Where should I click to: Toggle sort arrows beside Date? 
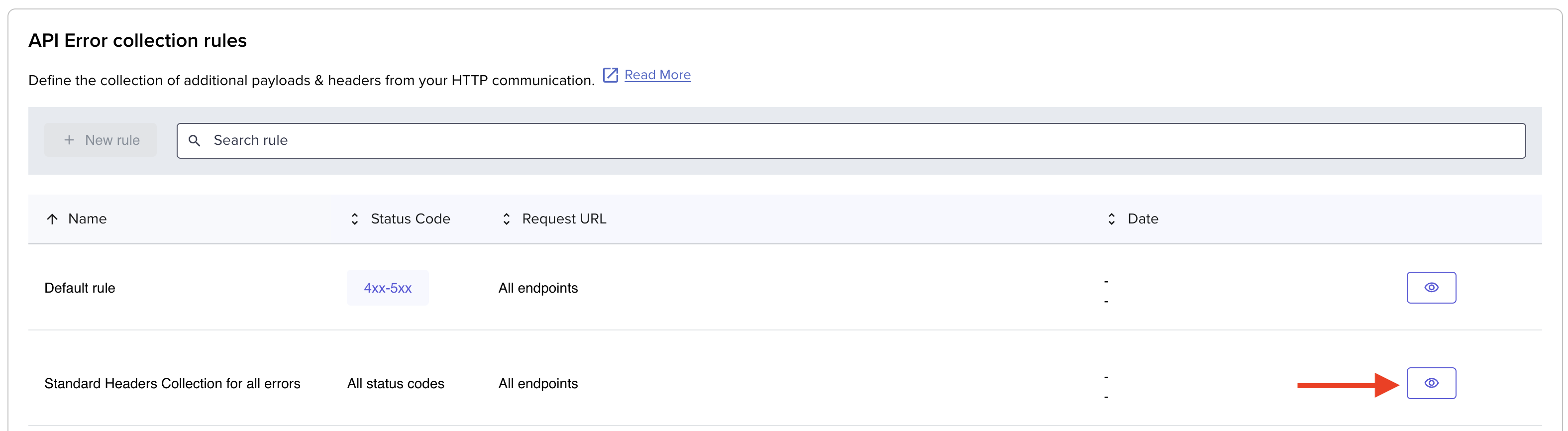click(1112, 219)
